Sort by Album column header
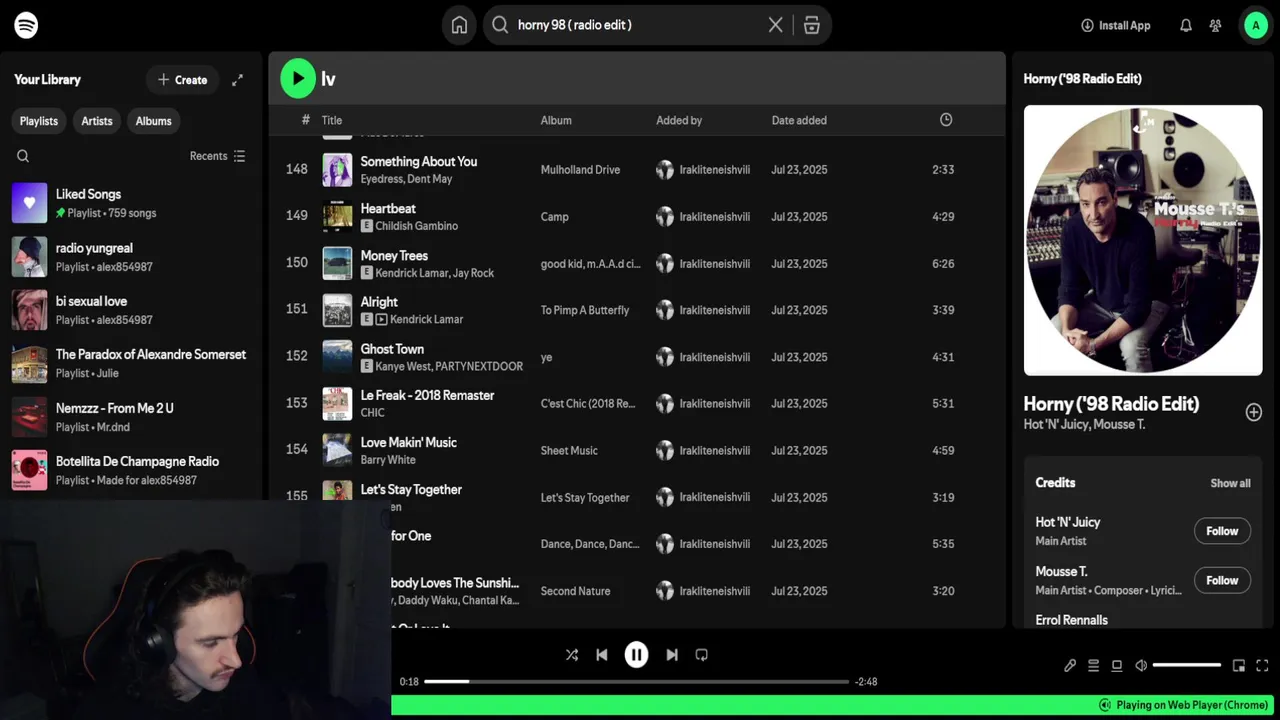 point(556,120)
